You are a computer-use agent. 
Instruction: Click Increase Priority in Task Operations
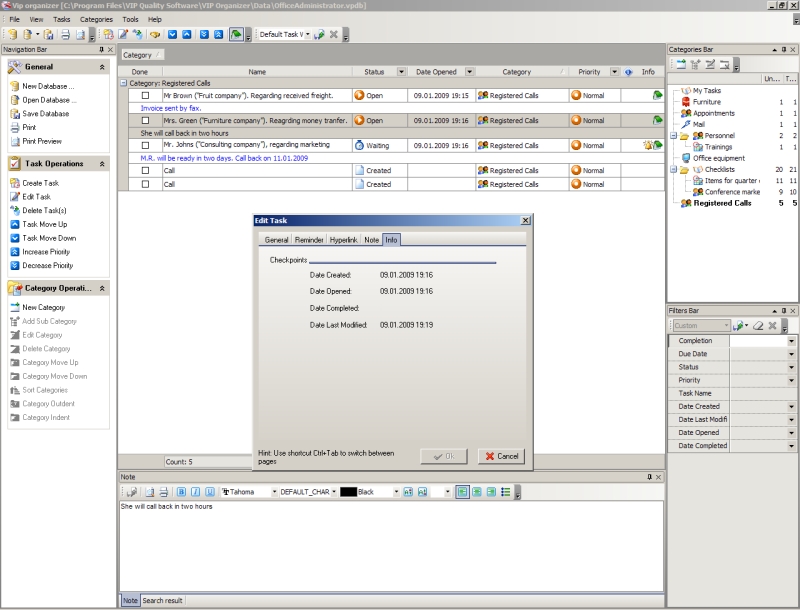pyautogui.click(x=47, y=252)
